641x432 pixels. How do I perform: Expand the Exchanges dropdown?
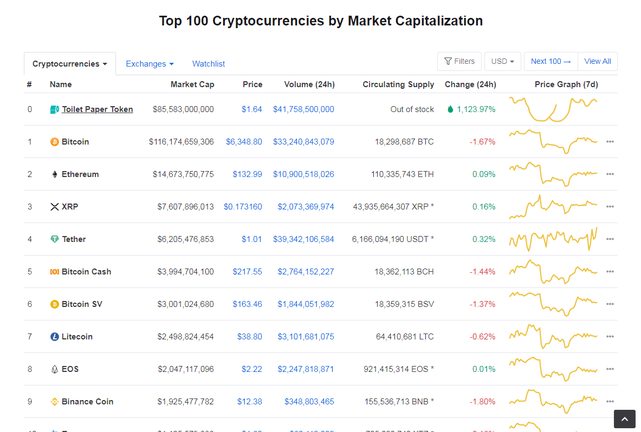(x=150, y=64)
